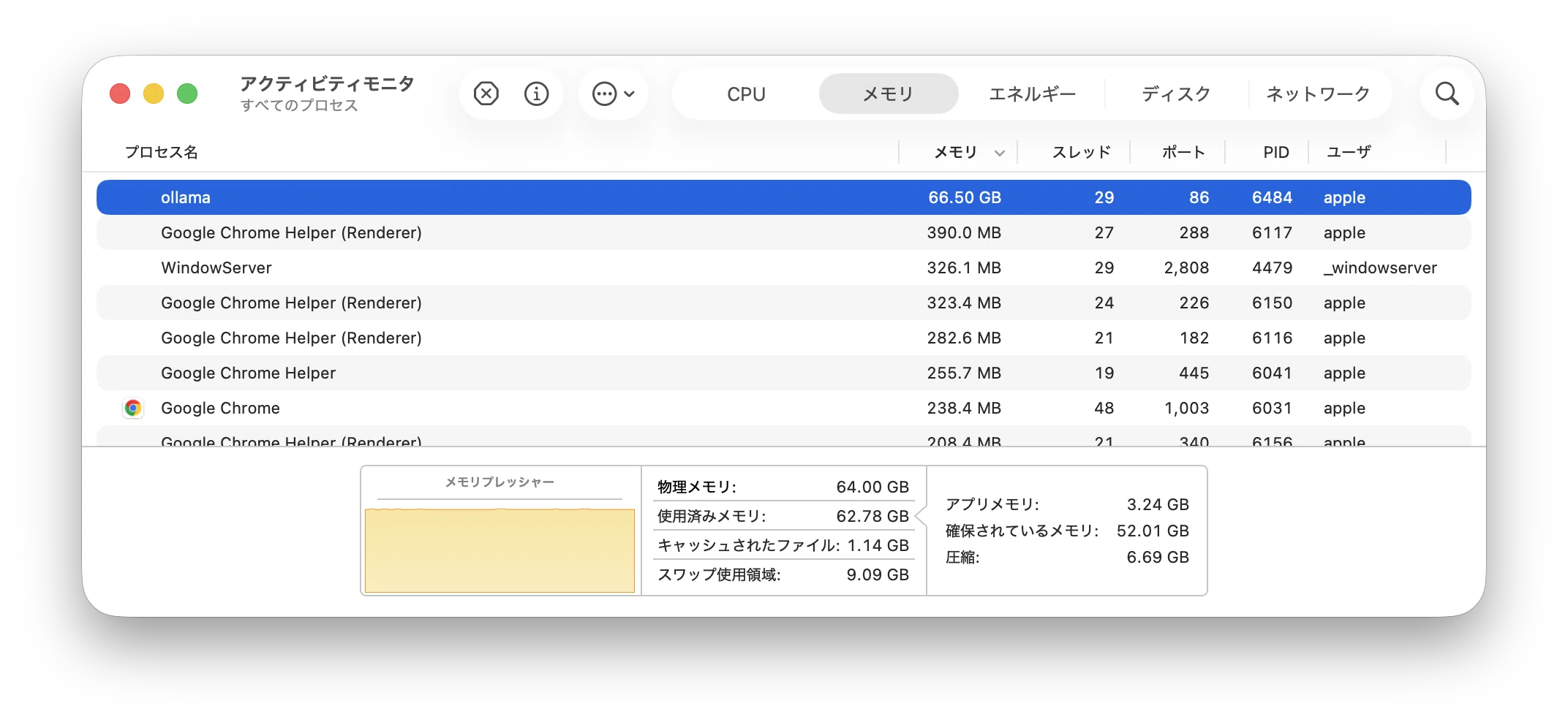The width and height of the screenshot is (1568, 725).
Task: Click the stop process (X) icon
Action: pyautogui.click(x=486, y=94)
